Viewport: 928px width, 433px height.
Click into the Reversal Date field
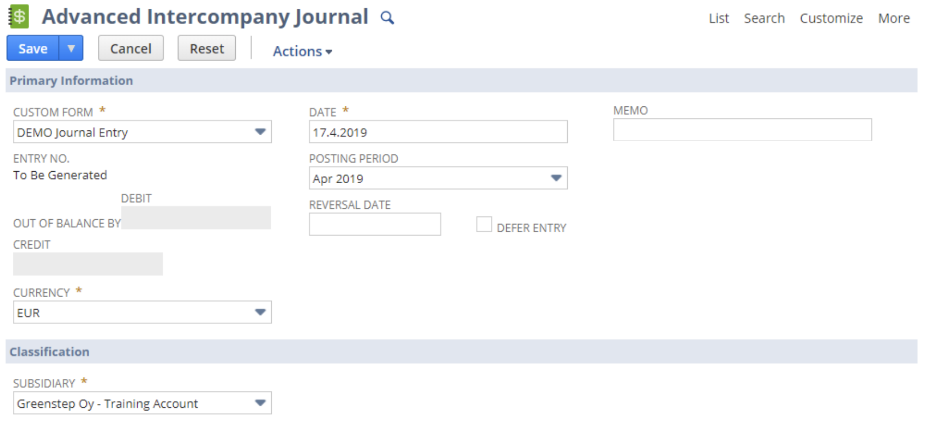(x=374, y=225)
